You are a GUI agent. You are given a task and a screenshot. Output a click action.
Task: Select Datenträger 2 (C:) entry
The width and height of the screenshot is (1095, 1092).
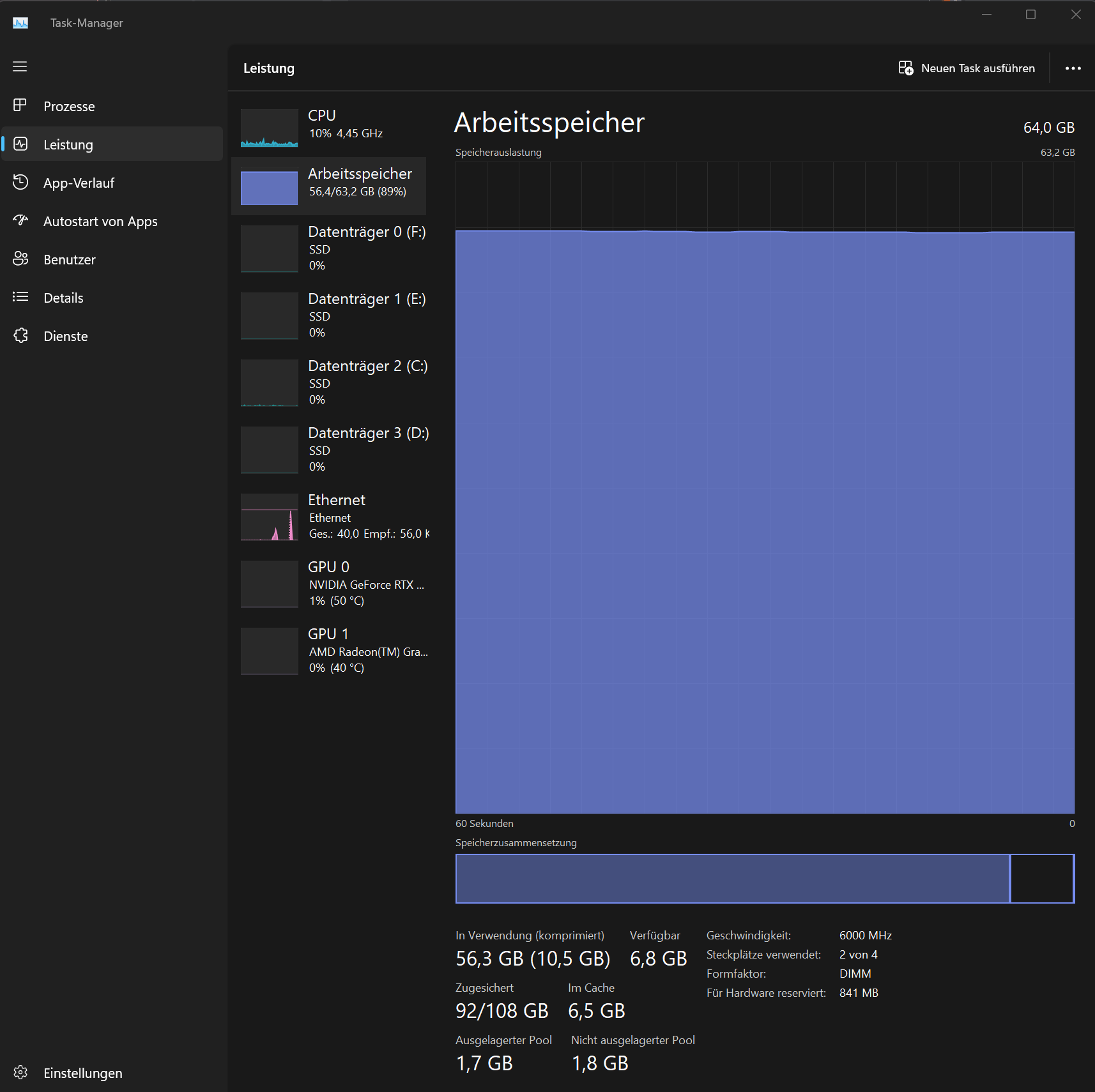328,383
